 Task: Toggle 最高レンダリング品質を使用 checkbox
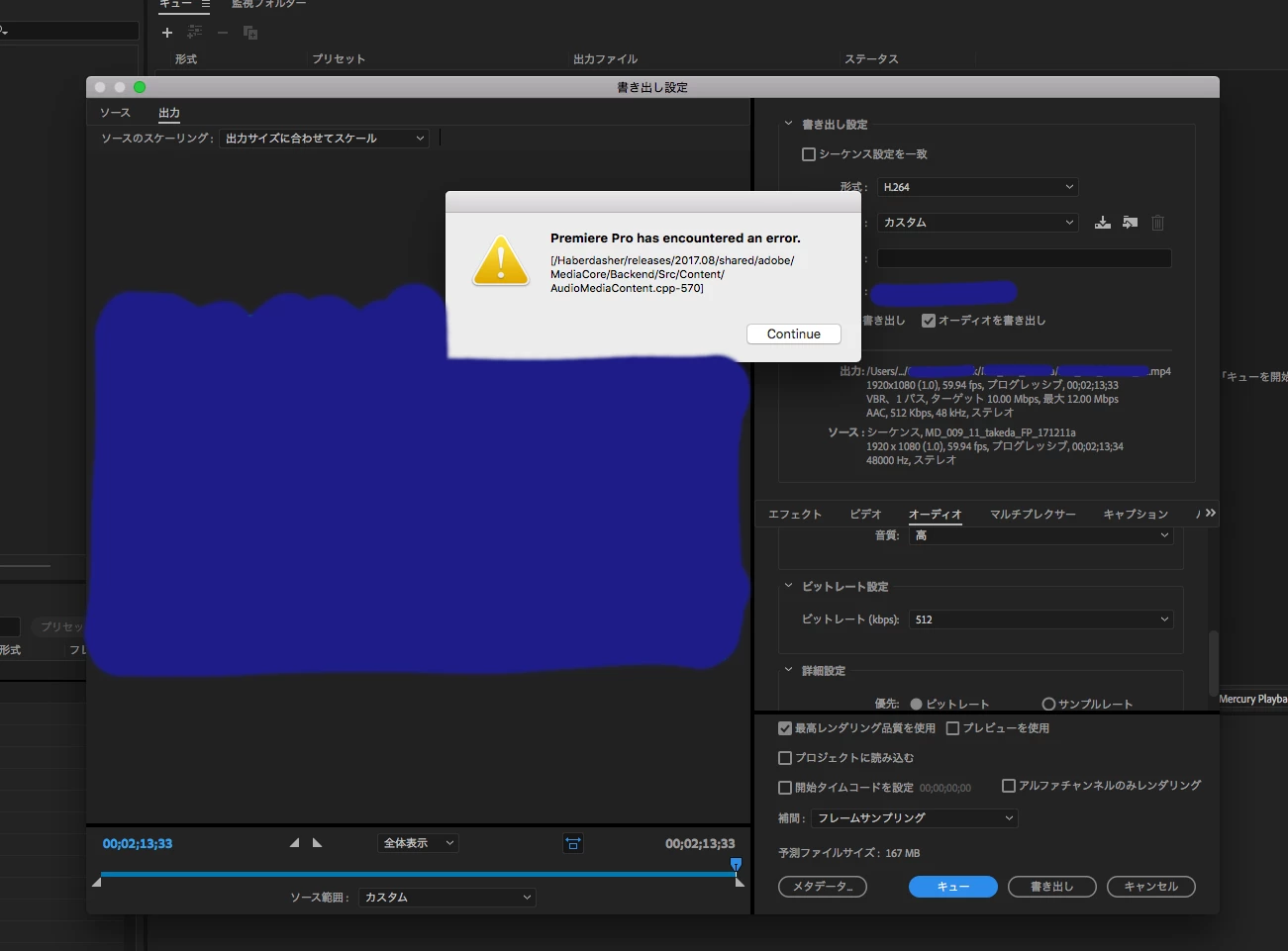tap(785, 728)
